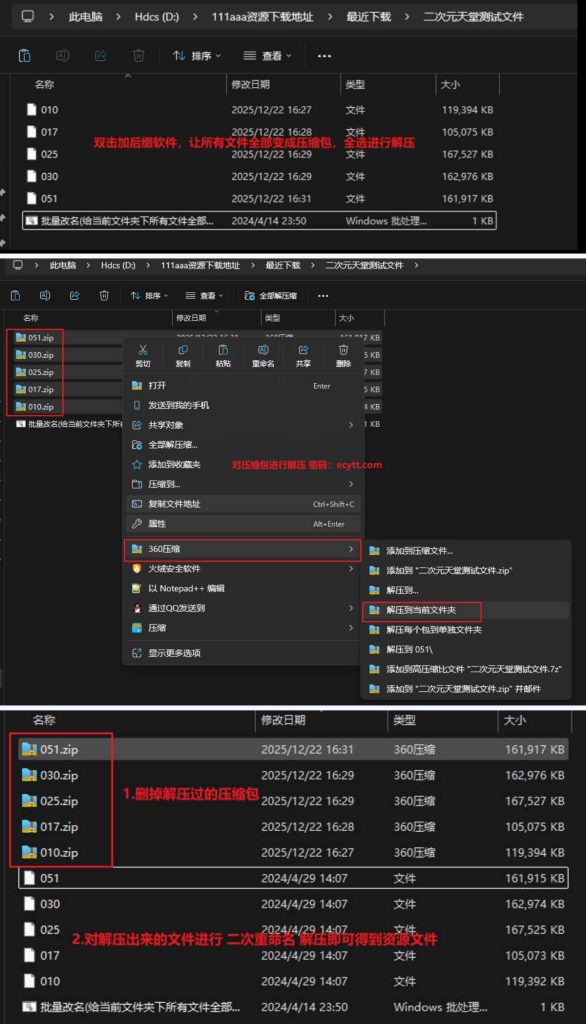This screenshot has width=586, height=1024.
Task: Click the paste icon in the toolbar containing 全部解压缩
Action: point(15,296)
